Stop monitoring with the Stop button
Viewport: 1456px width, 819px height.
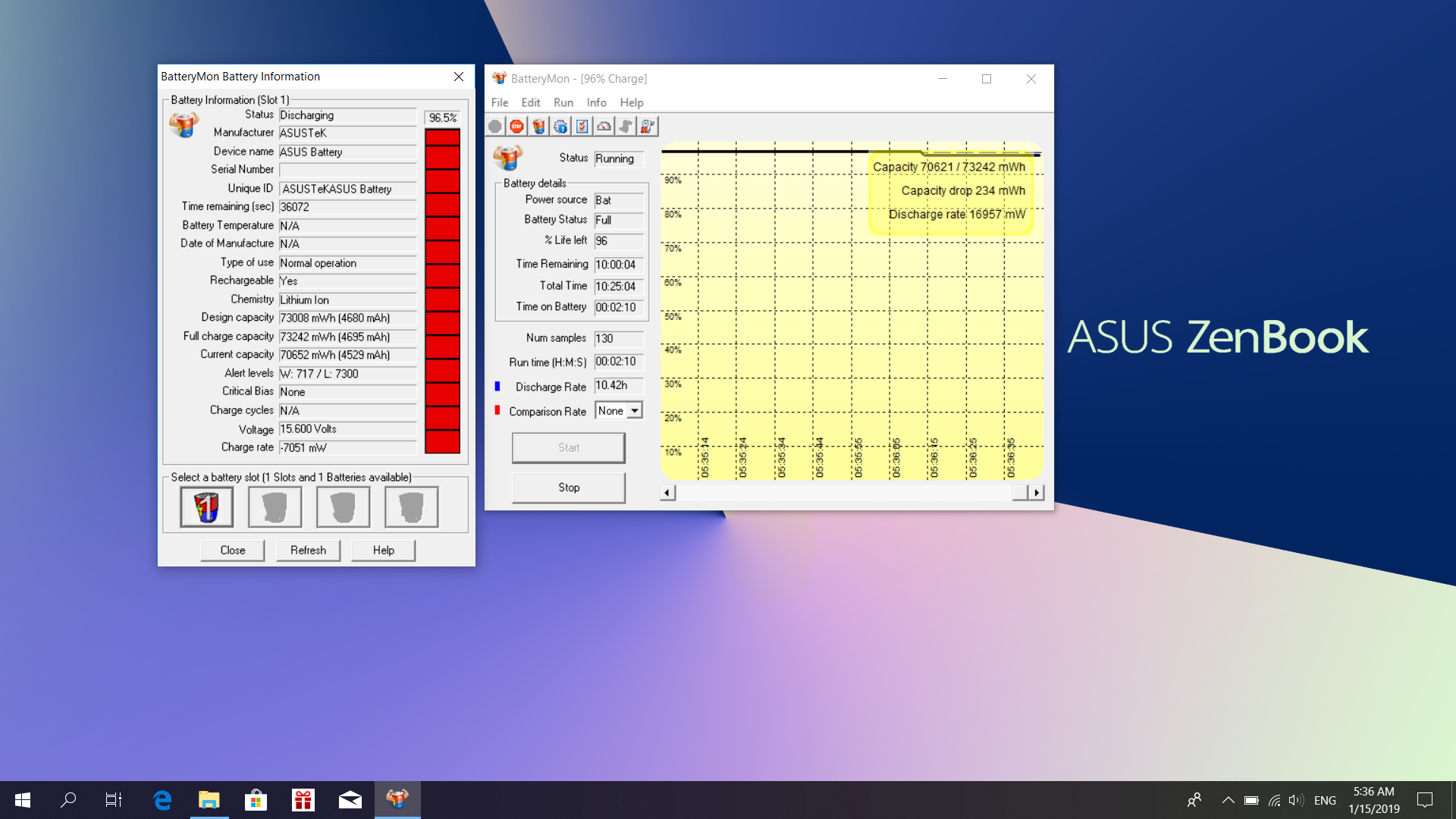click(569, 488)
